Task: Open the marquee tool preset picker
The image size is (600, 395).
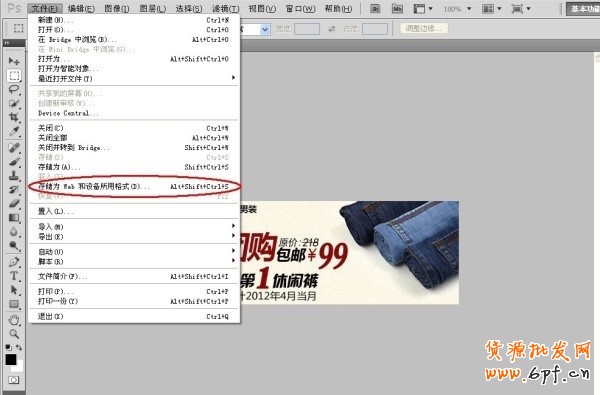Action: click(18, 28)
